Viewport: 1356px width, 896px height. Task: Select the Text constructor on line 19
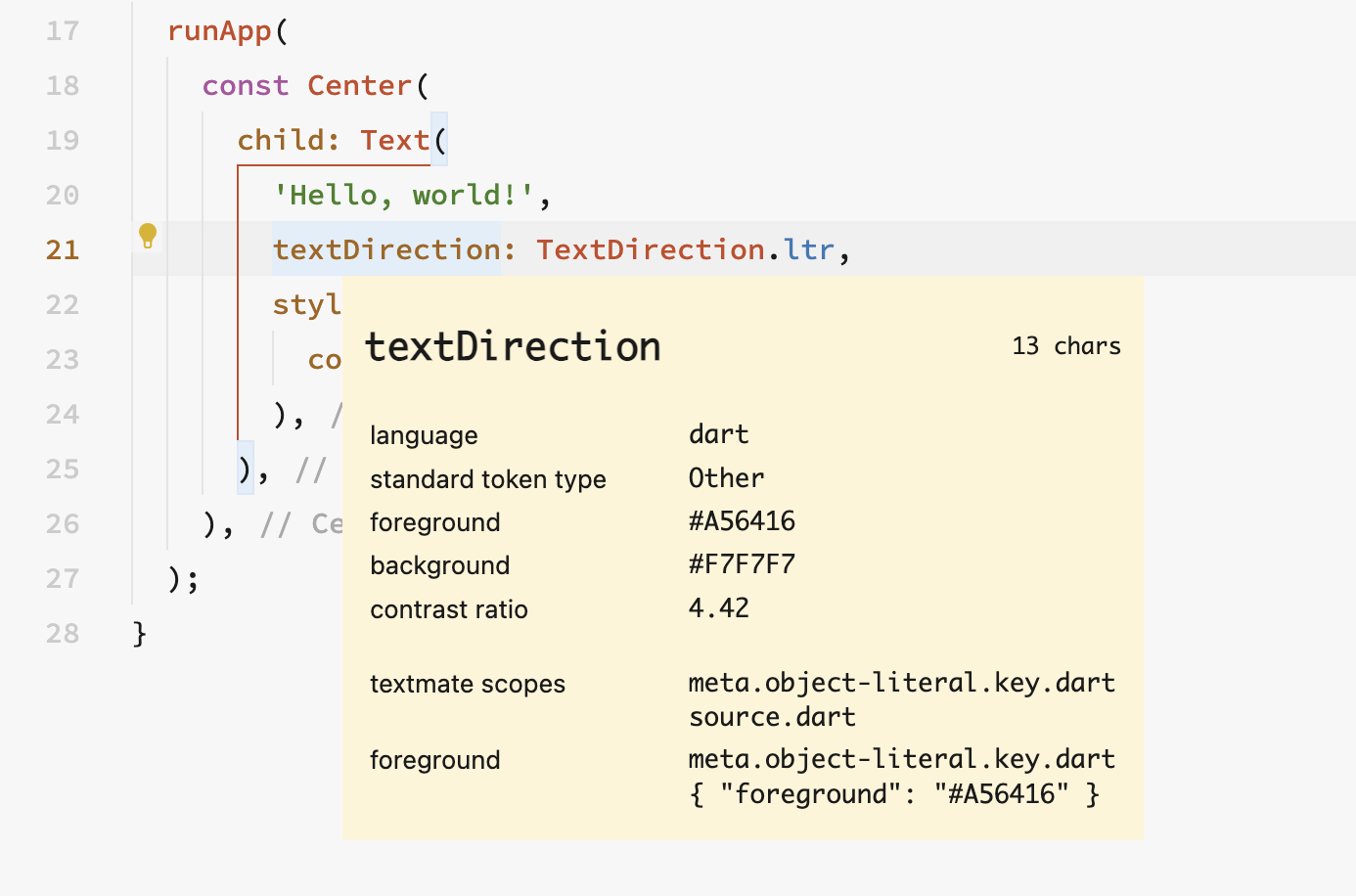(395, 139)
